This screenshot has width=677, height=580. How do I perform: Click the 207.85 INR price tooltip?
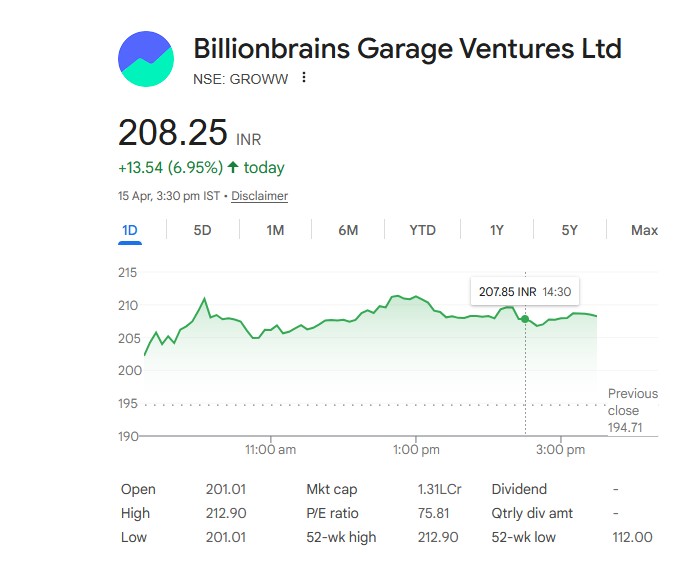pyautogui.click(x=525, y=291)
